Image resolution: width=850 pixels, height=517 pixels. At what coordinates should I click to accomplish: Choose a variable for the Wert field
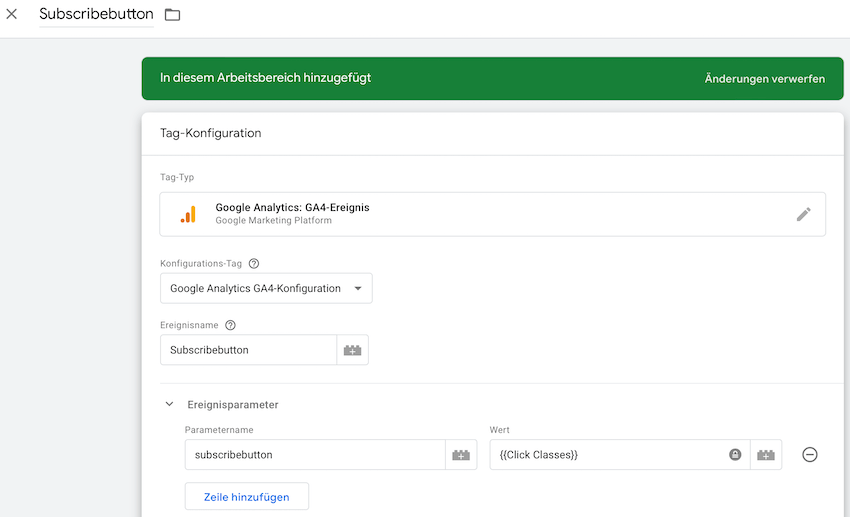tap(766, 455)
